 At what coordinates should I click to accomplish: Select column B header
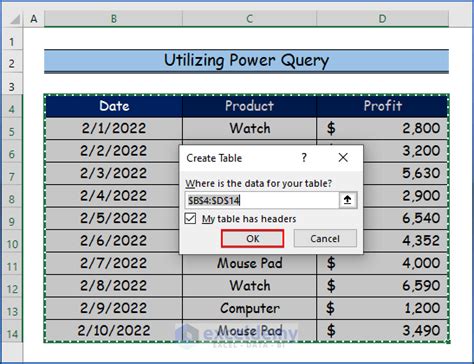113,19
